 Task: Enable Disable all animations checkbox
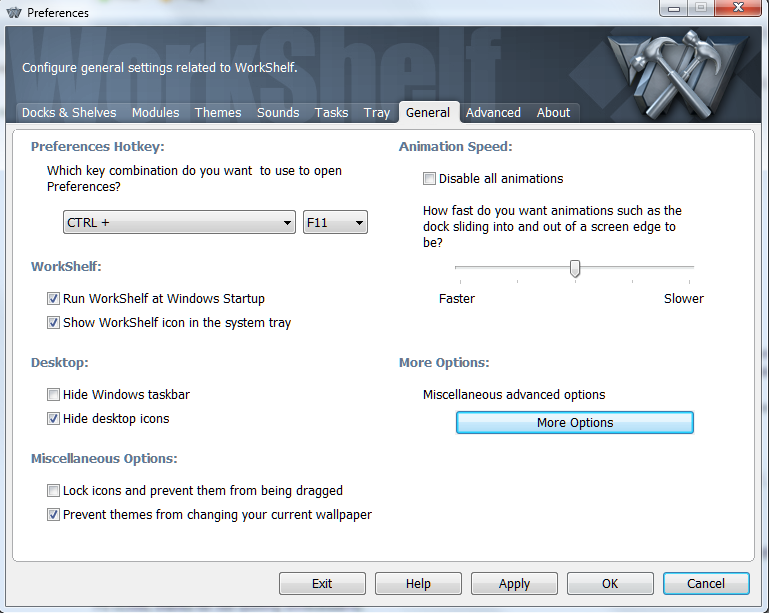[x=430, y=179]
